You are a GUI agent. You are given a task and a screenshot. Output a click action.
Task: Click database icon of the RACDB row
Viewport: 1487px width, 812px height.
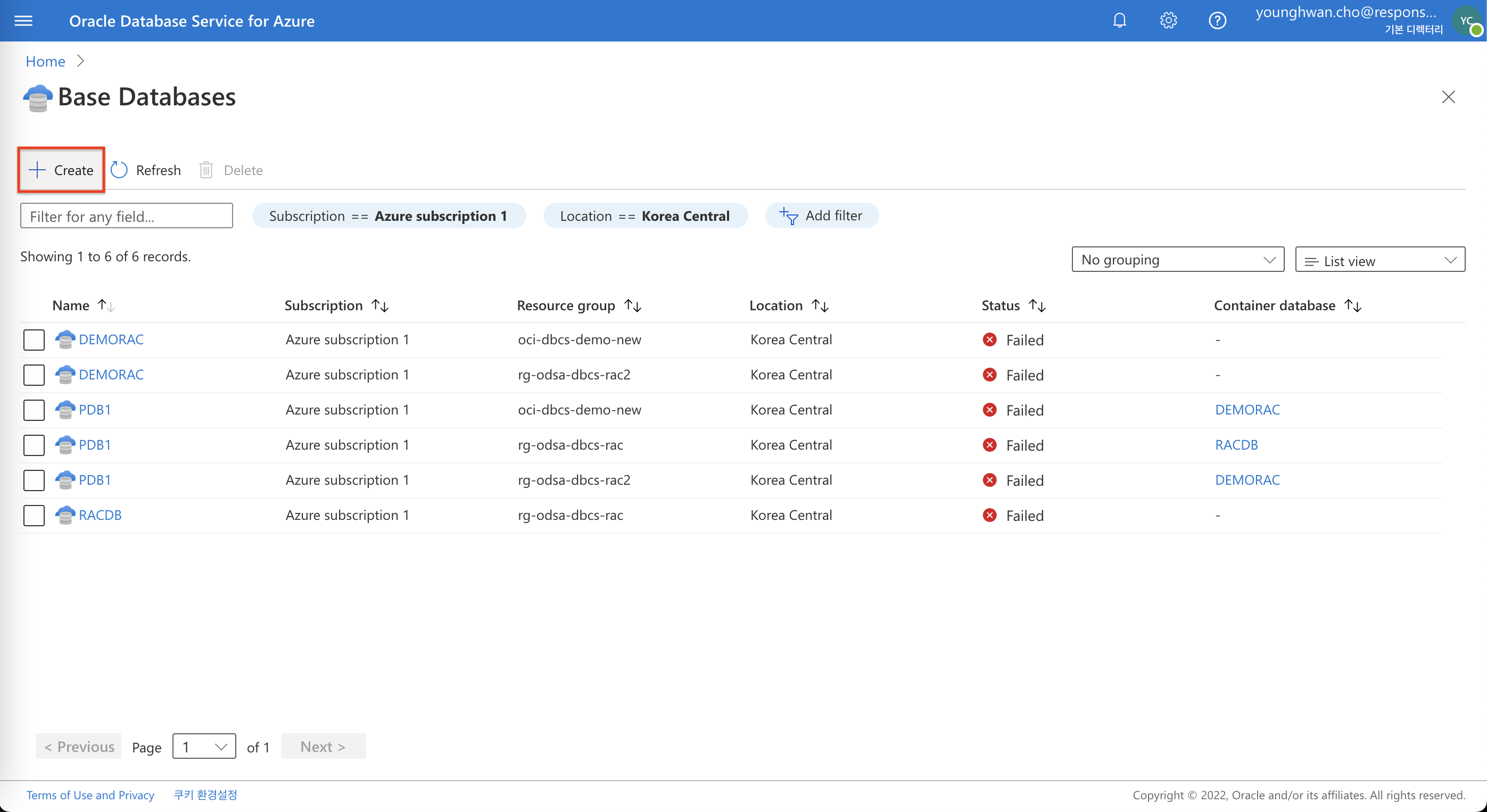(x=65, y=515)
